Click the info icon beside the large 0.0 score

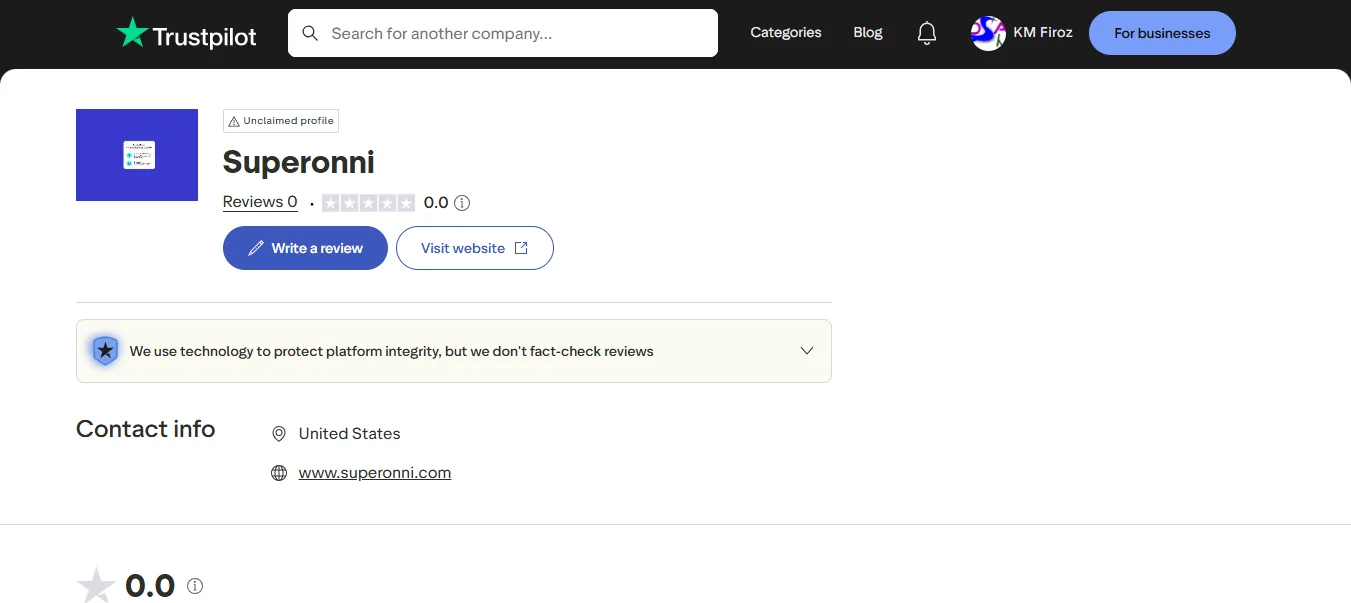[195, 586]
